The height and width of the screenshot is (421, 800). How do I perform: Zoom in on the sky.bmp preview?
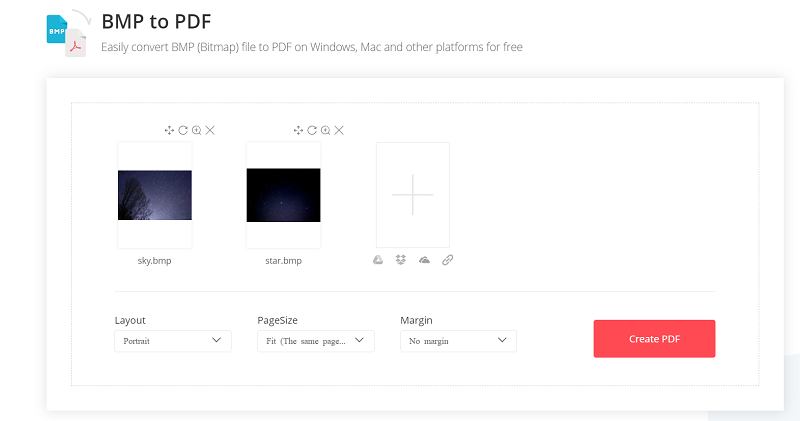(x=197, y=130)
